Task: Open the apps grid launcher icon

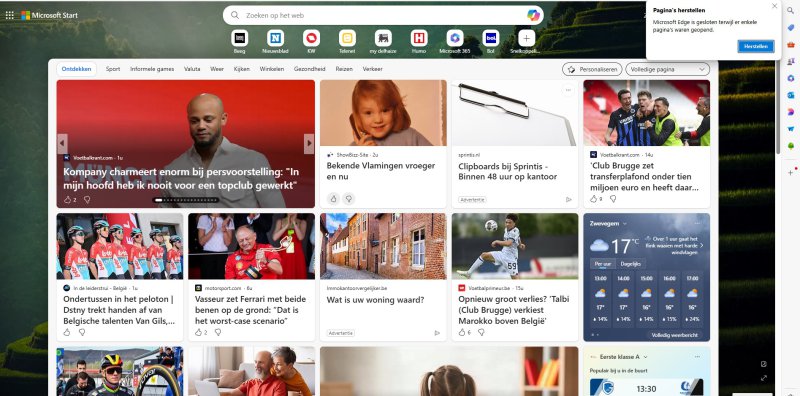Action: click(9, 15)
